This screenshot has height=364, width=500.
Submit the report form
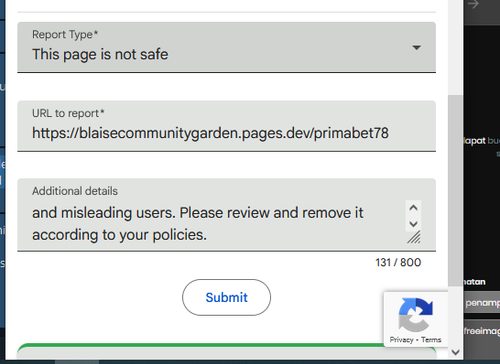pyautogui.click(x=226, y=297)
